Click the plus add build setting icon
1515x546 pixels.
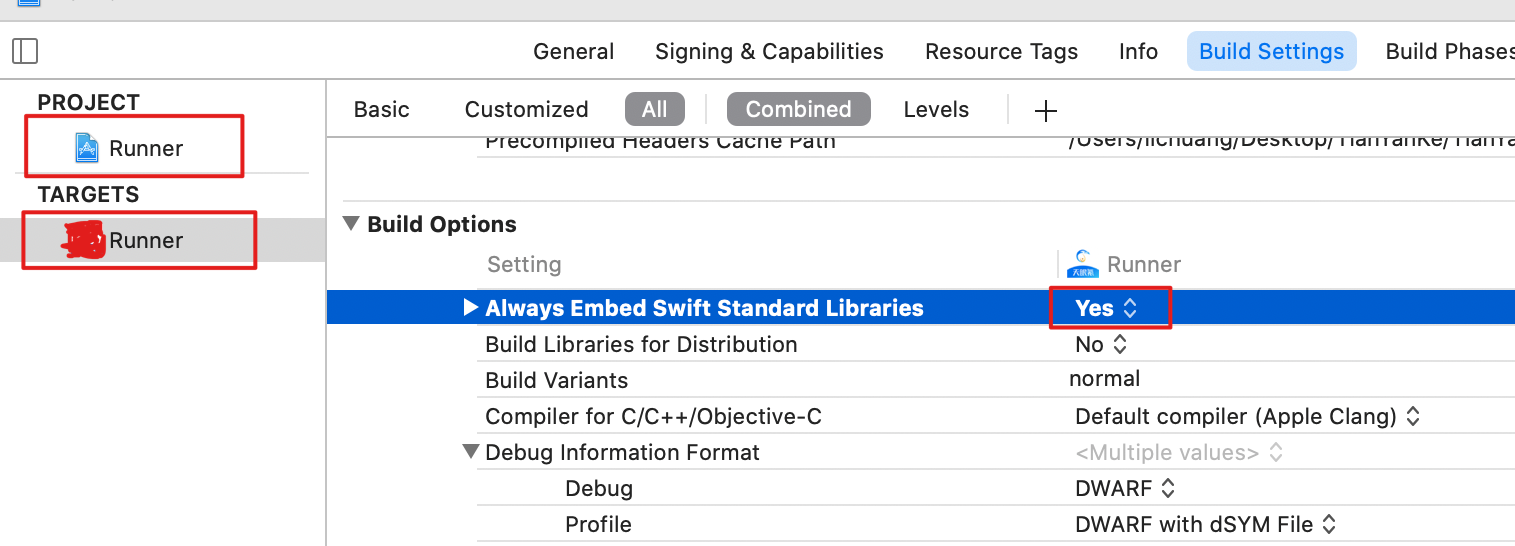(1045, 110)
